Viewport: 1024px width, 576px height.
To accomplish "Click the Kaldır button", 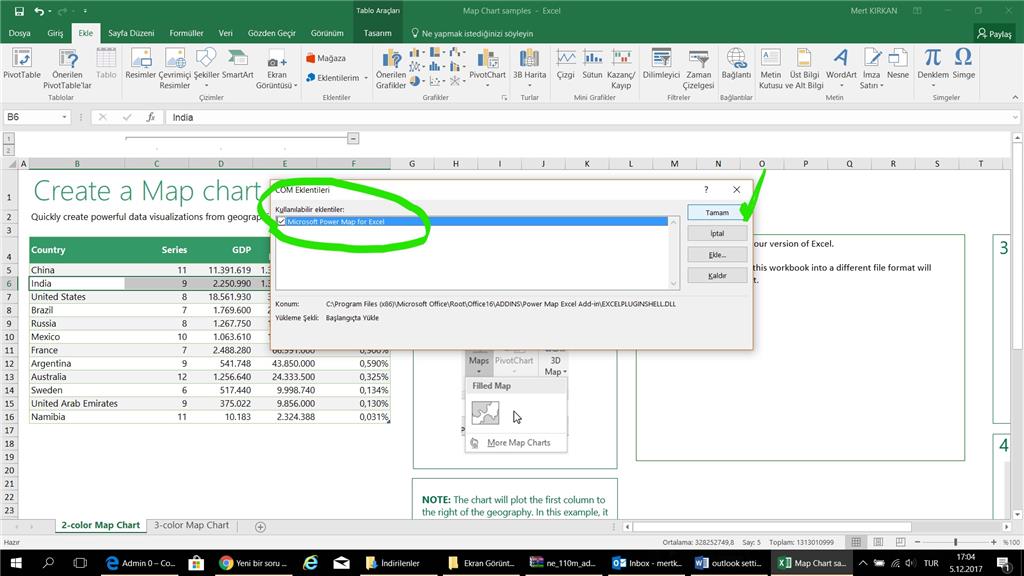I will click(716, 276).
